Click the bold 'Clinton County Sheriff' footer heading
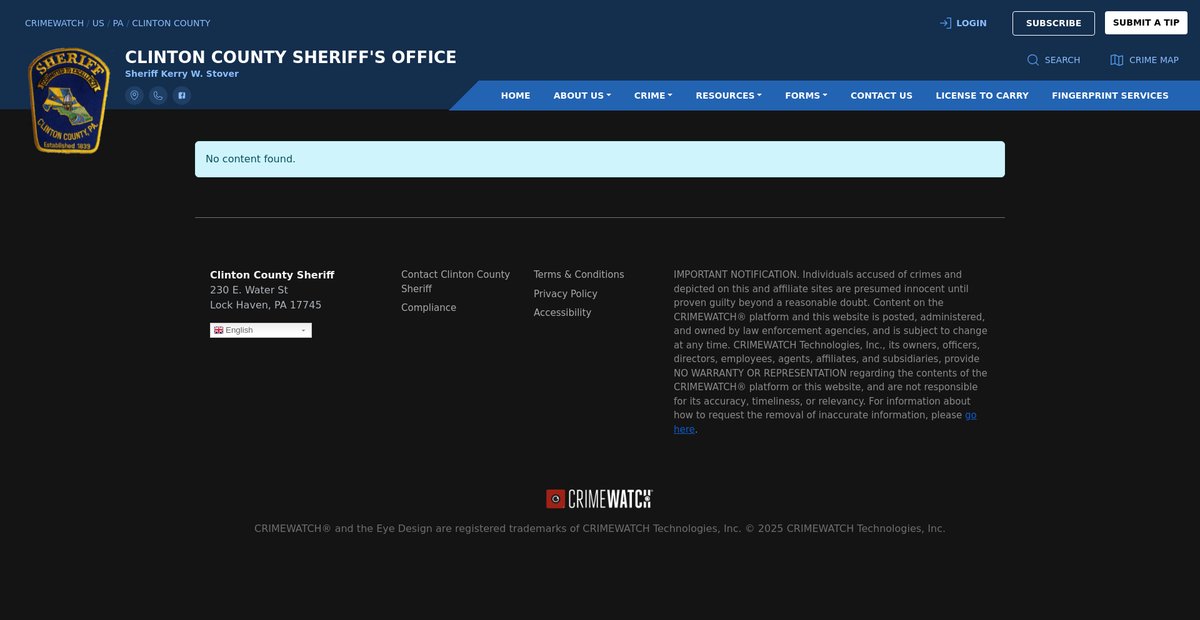Viewport: 1200px width, 620px height. pyautogui.click(x=272, y=275)
